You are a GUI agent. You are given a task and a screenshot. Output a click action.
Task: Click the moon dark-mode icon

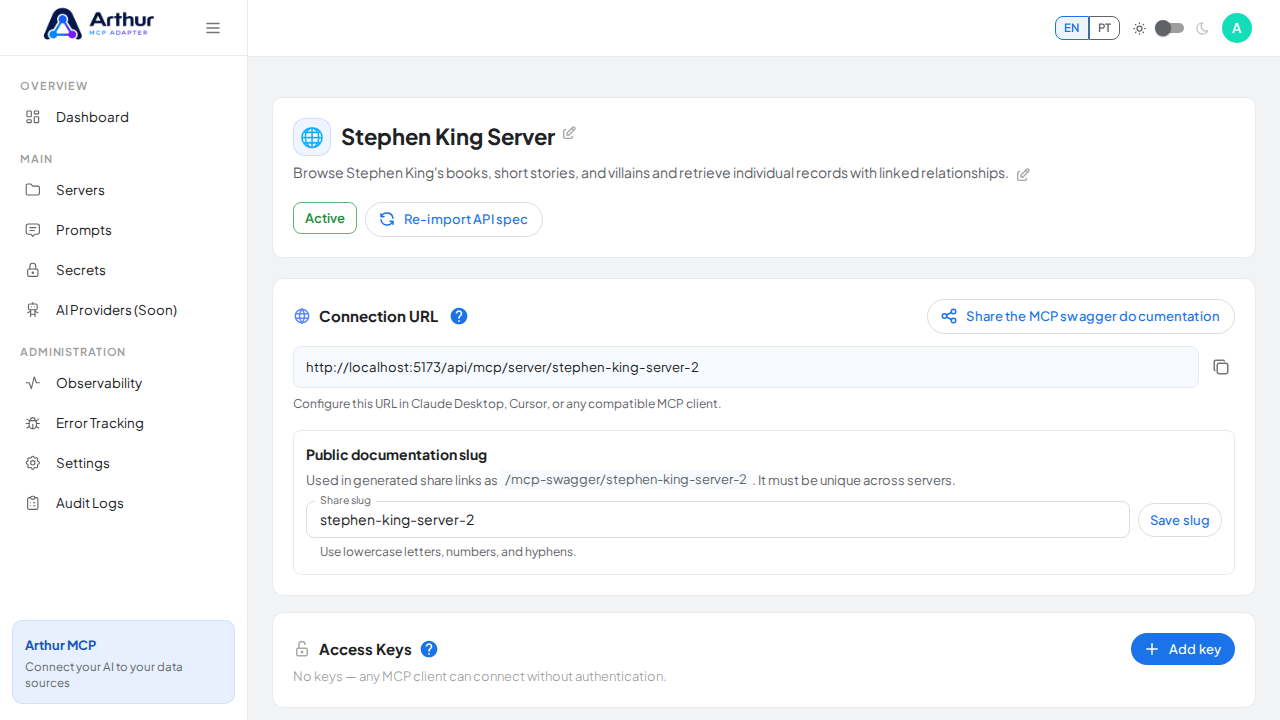1202,28
